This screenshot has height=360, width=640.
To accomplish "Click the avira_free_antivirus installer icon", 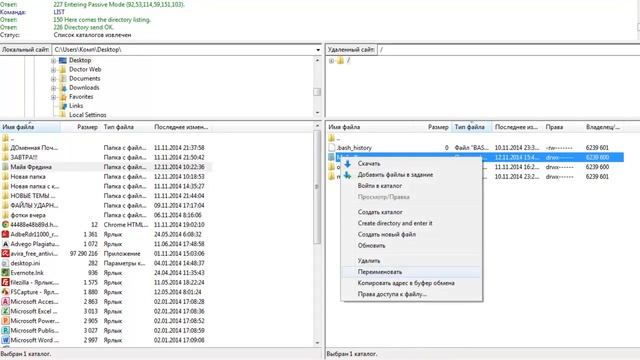I will tap(5, 253).
